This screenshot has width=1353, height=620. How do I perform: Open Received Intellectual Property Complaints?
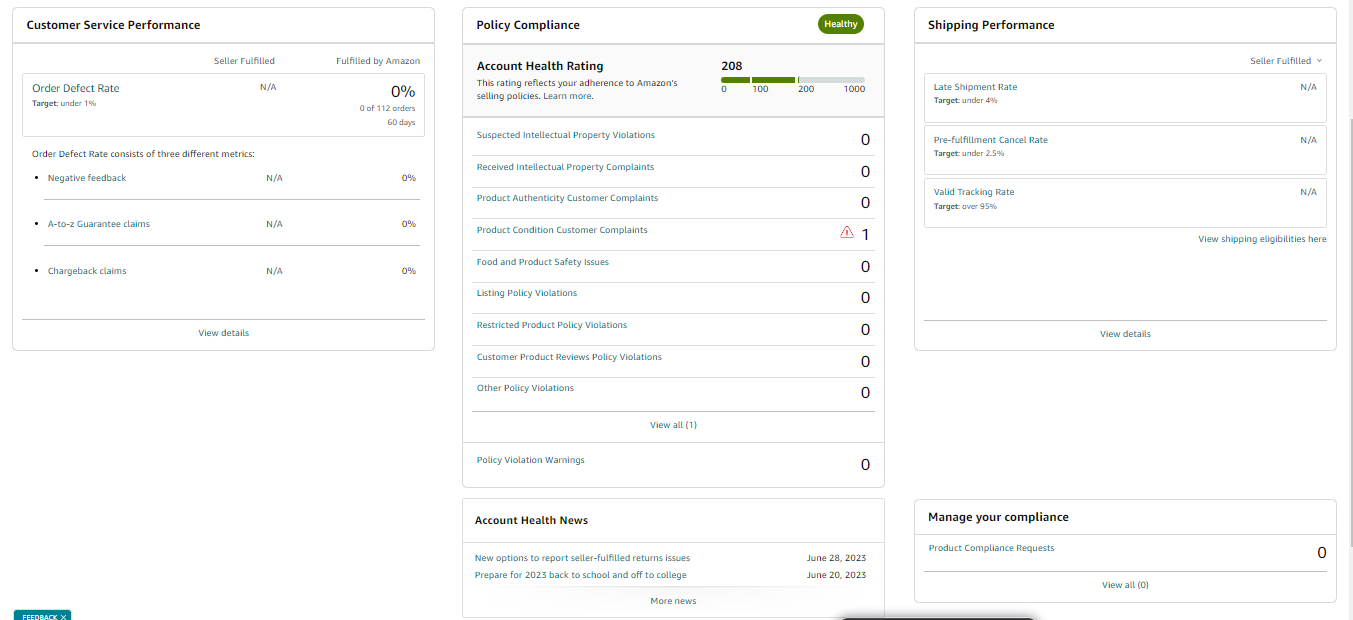pyautogui.click(x=565, y=167)
